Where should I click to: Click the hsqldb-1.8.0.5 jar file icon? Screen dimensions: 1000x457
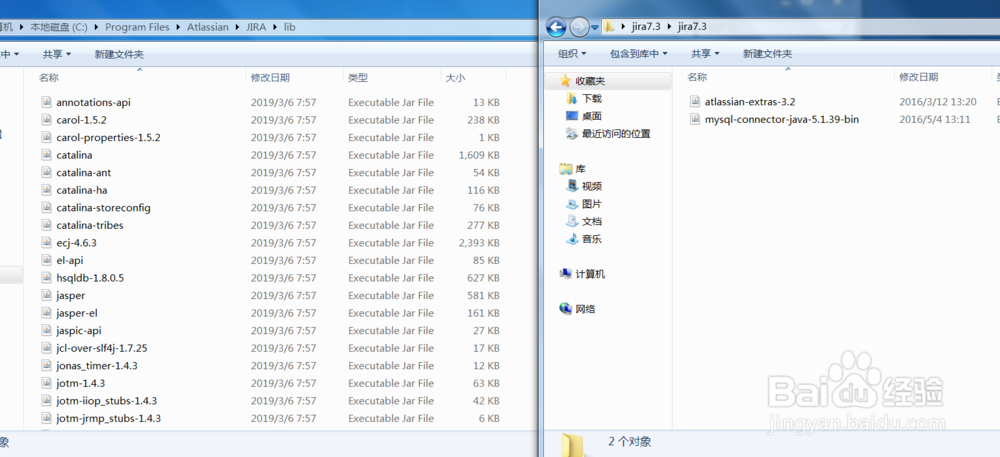(x=46, y=278)
